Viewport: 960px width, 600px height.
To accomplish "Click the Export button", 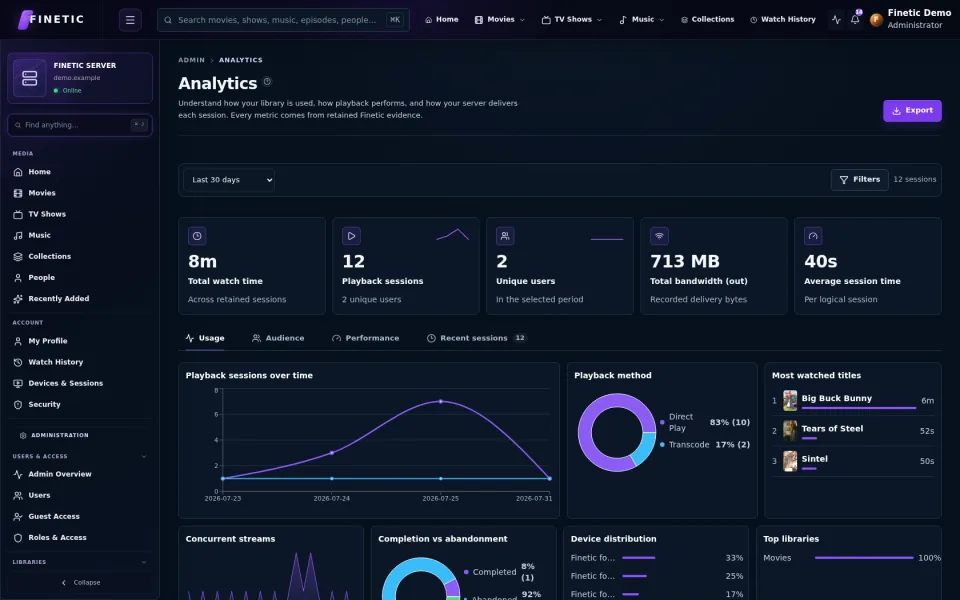I will click(x=912, y=111).
